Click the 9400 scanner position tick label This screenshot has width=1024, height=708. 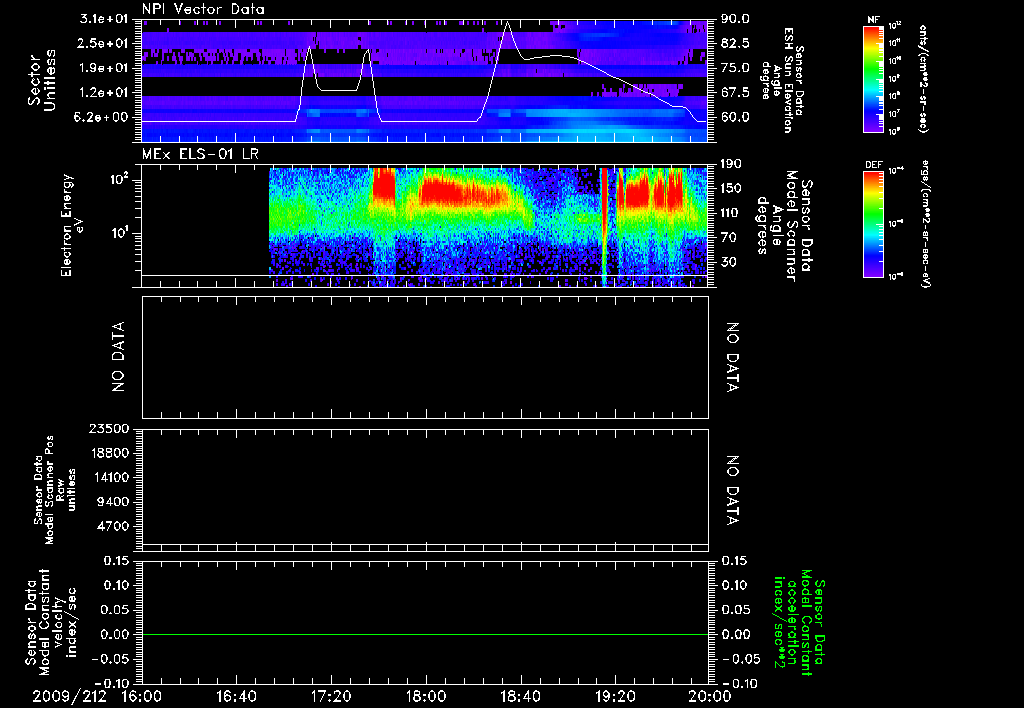tap(112, 502)
